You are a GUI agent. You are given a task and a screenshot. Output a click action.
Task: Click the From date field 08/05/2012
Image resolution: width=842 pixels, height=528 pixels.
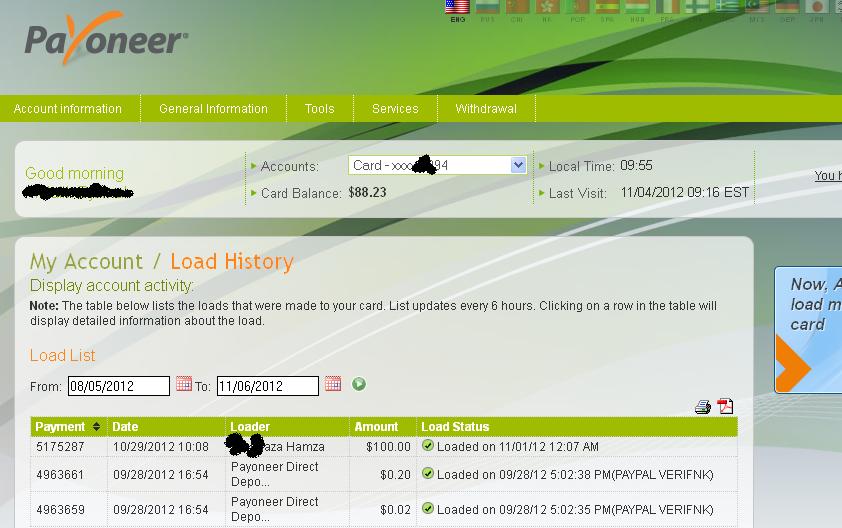coord(119,386)
